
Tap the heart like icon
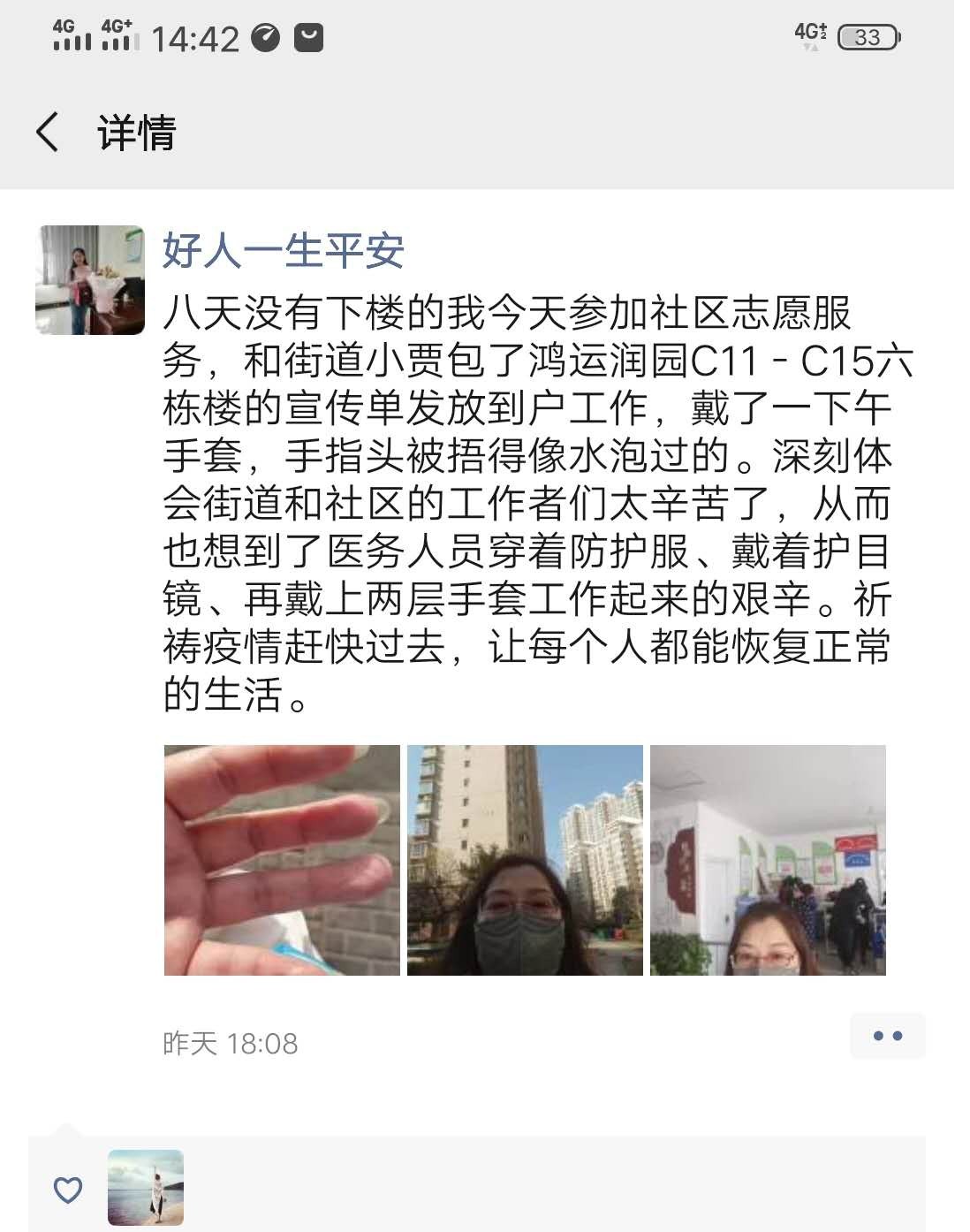(x=68, y=1190)
